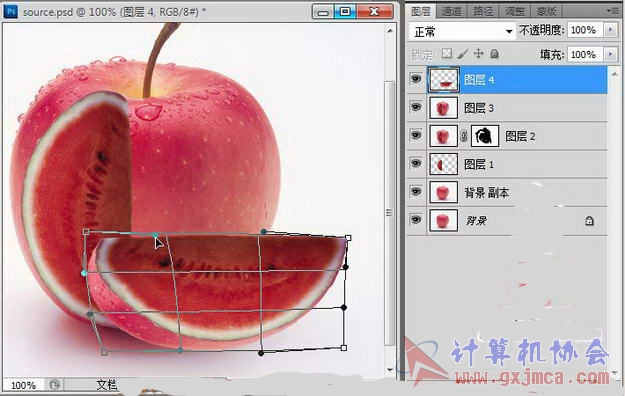Click the lock transparent pixels icon
Viewport: 625px width, 396px height.
click(x=447, y=53)
